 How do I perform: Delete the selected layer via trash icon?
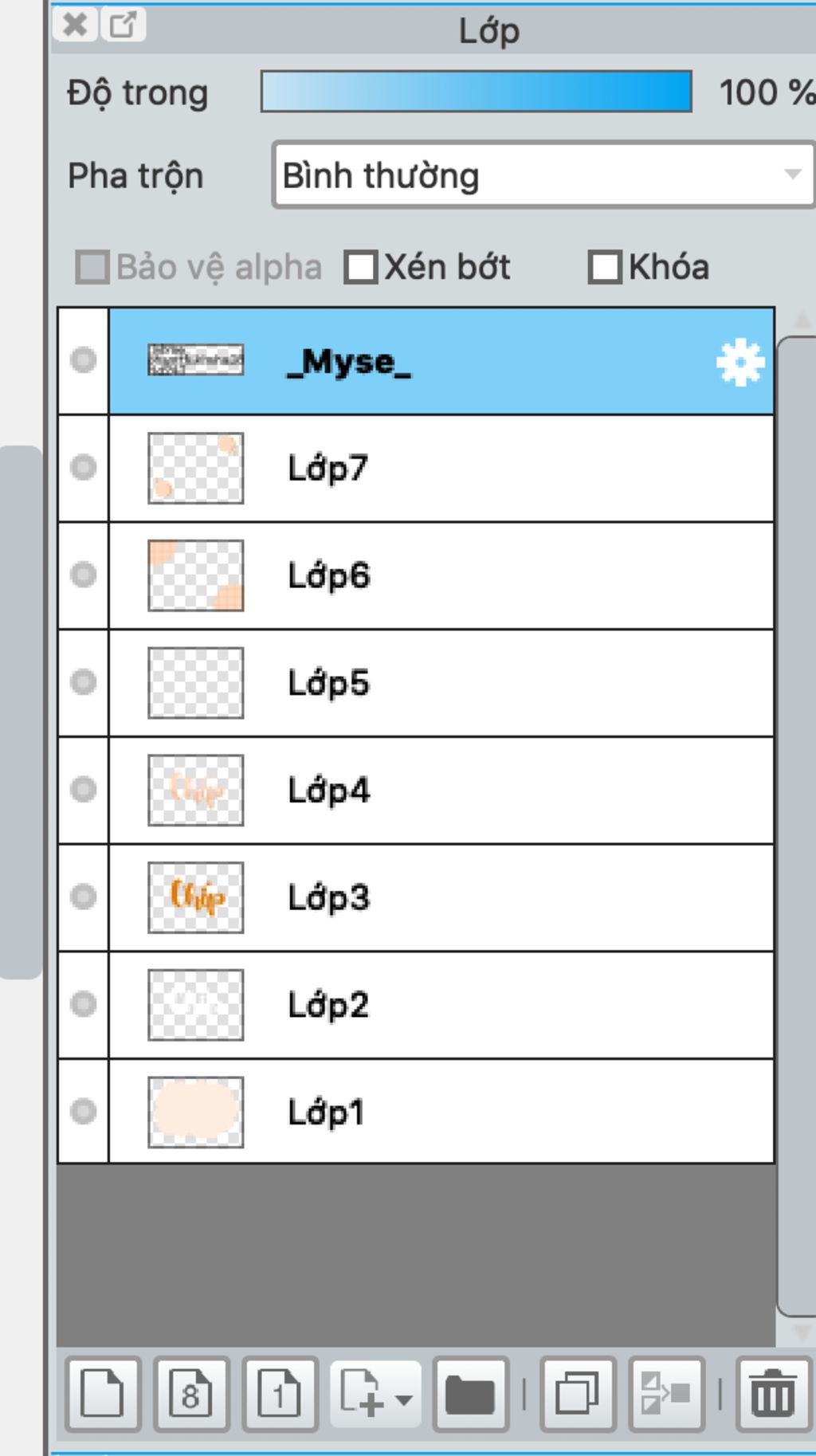tap(773, 1394)
